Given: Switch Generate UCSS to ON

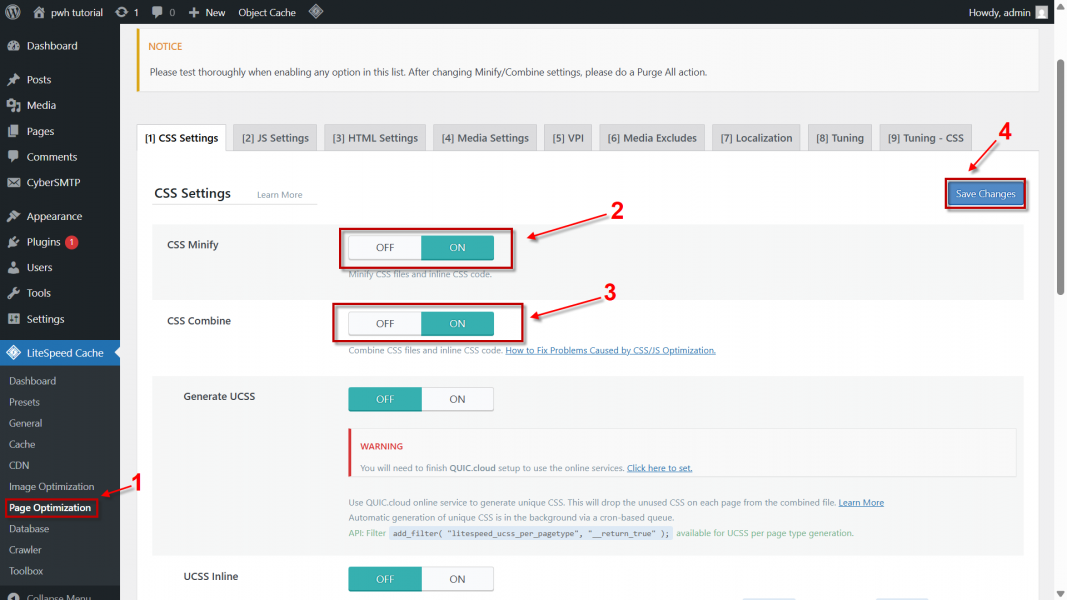Looking at the screenshot, I should [x=457, y=399].
